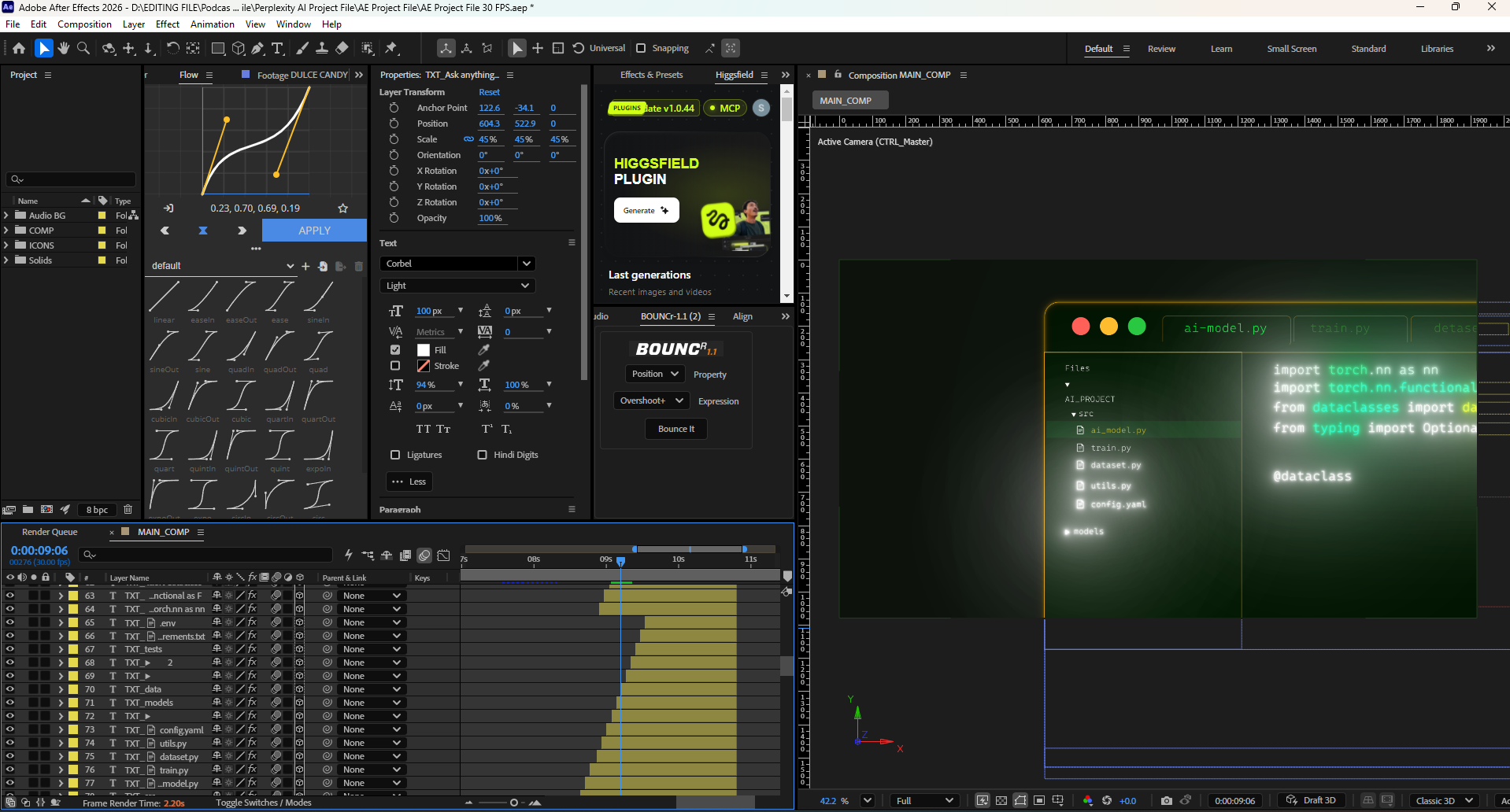Select the Puppet Pin tool
The width and height of the screenshot is (1510, 812).
click(x=391, y=49)
